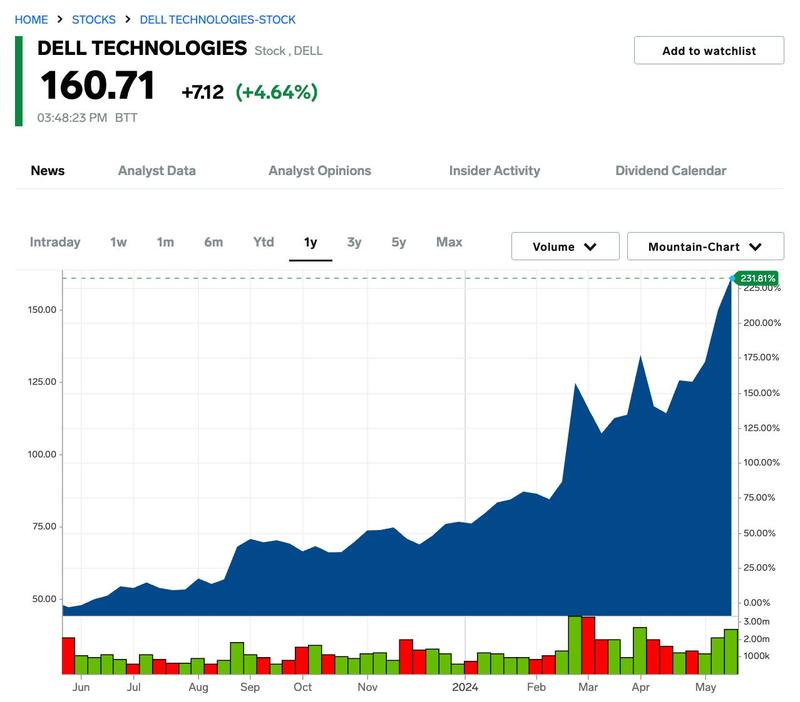Click the 2024 x-axis label
The width and height of the screenshot is (800, 702).
(x=465, y=687)
